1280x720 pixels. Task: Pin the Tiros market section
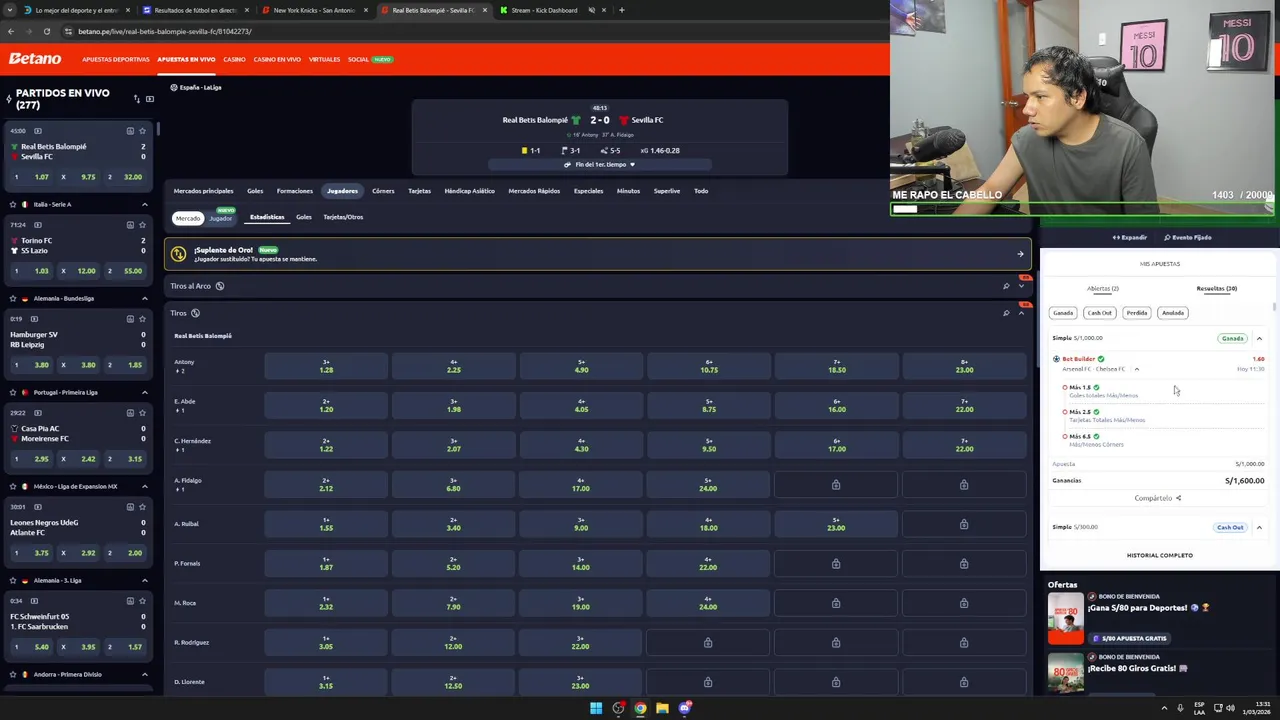pyautogui.click(x=1006, y=313)
